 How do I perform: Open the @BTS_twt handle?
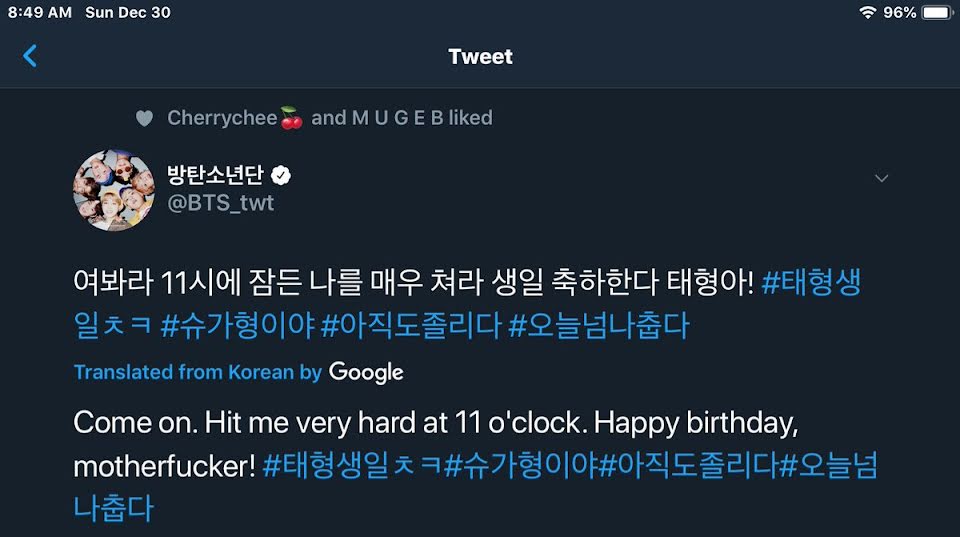pos(220,203)
